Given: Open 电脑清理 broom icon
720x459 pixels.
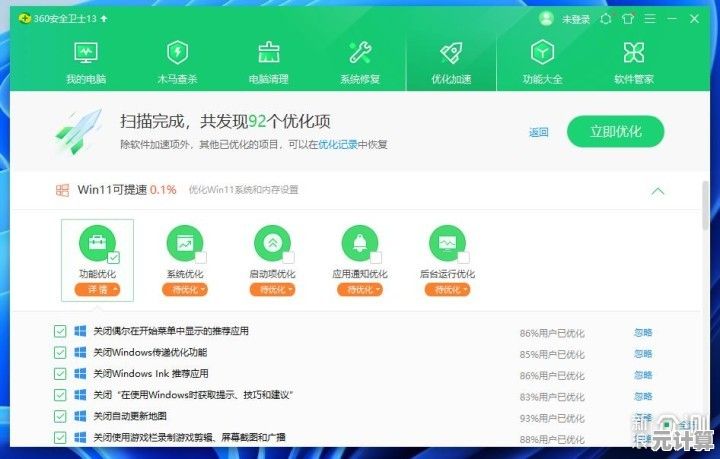Looking at the screenshot, I should point(269,52).
